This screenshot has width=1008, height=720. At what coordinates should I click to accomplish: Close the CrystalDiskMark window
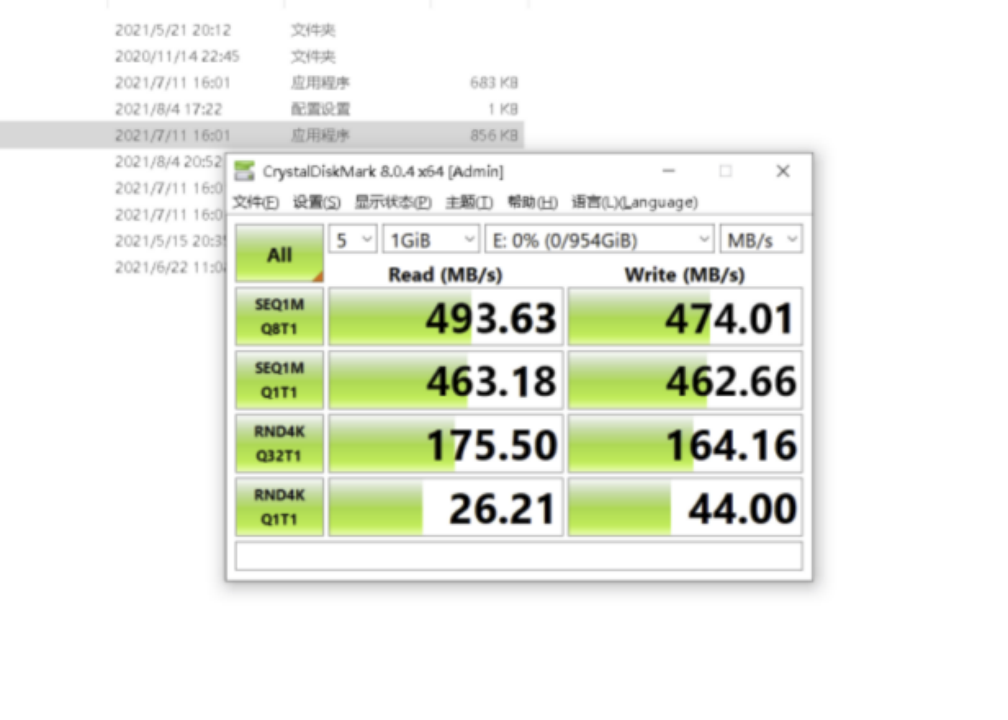point(782,171)
